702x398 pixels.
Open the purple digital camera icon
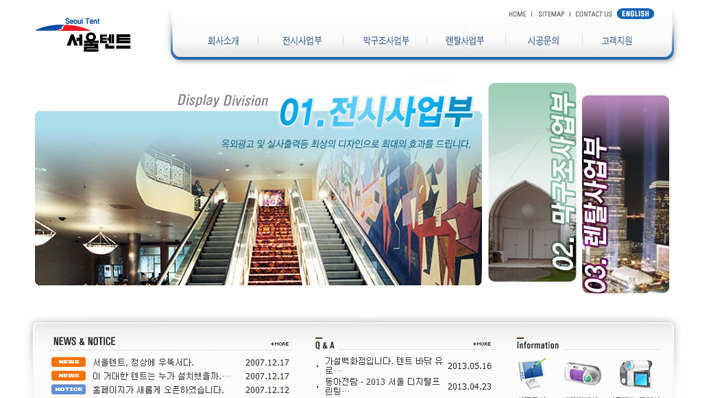tap(582, 373)
